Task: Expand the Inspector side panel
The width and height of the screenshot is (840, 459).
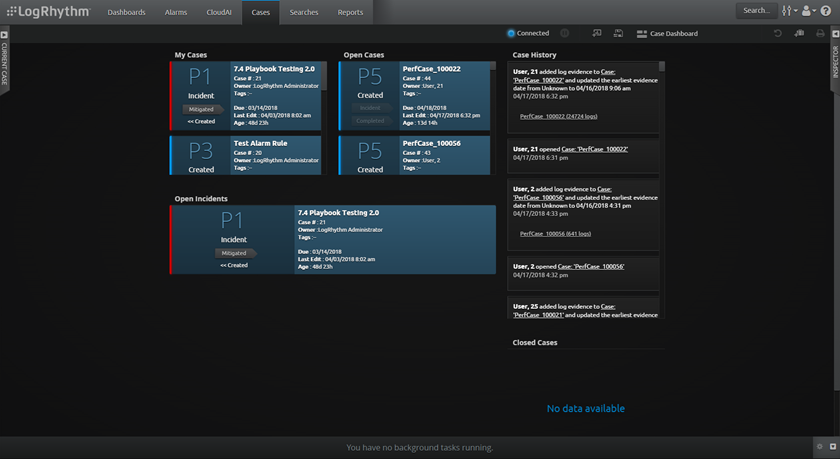Action: (835, 62)
